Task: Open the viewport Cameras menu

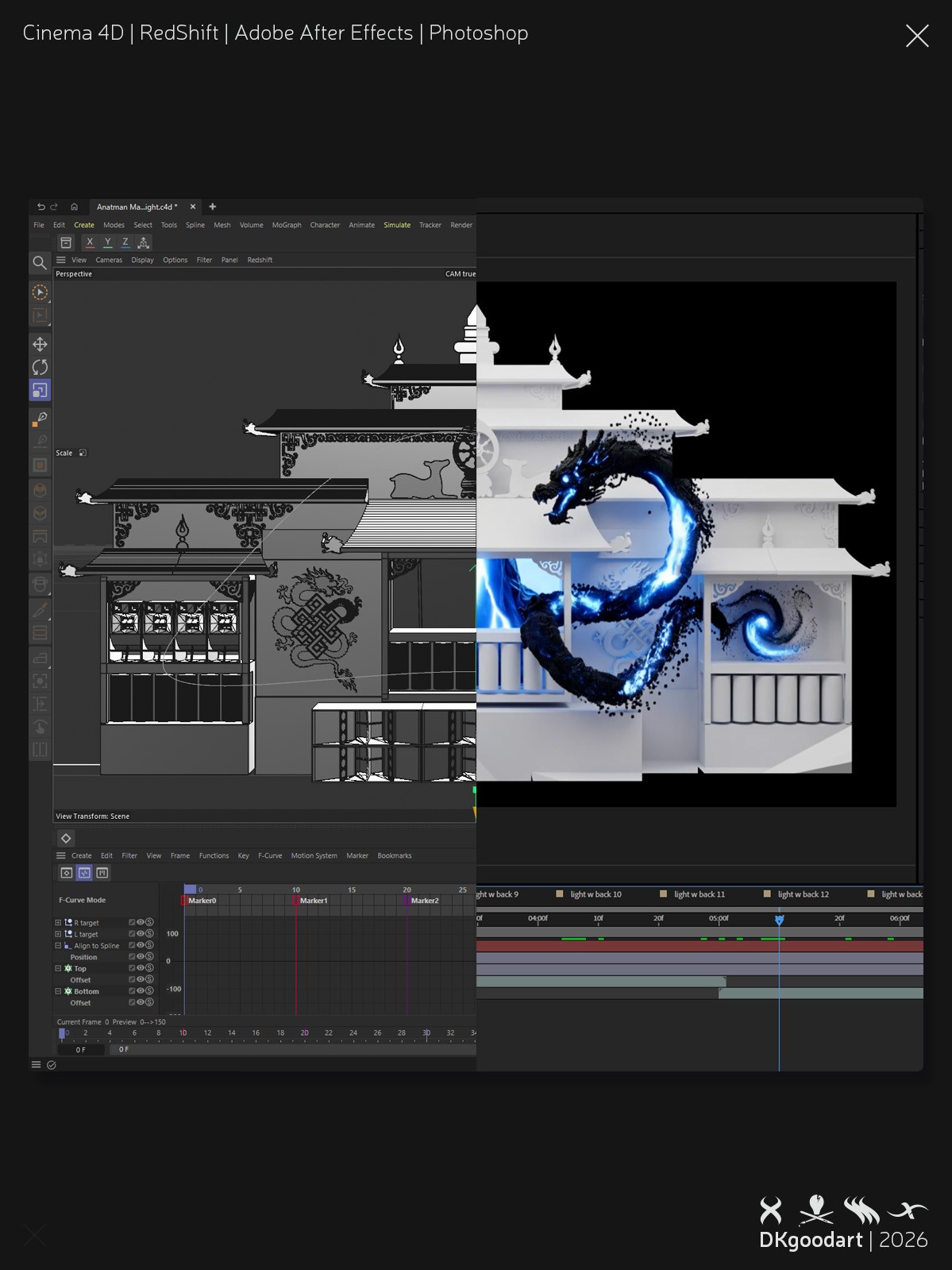Action: click(109, 260)
